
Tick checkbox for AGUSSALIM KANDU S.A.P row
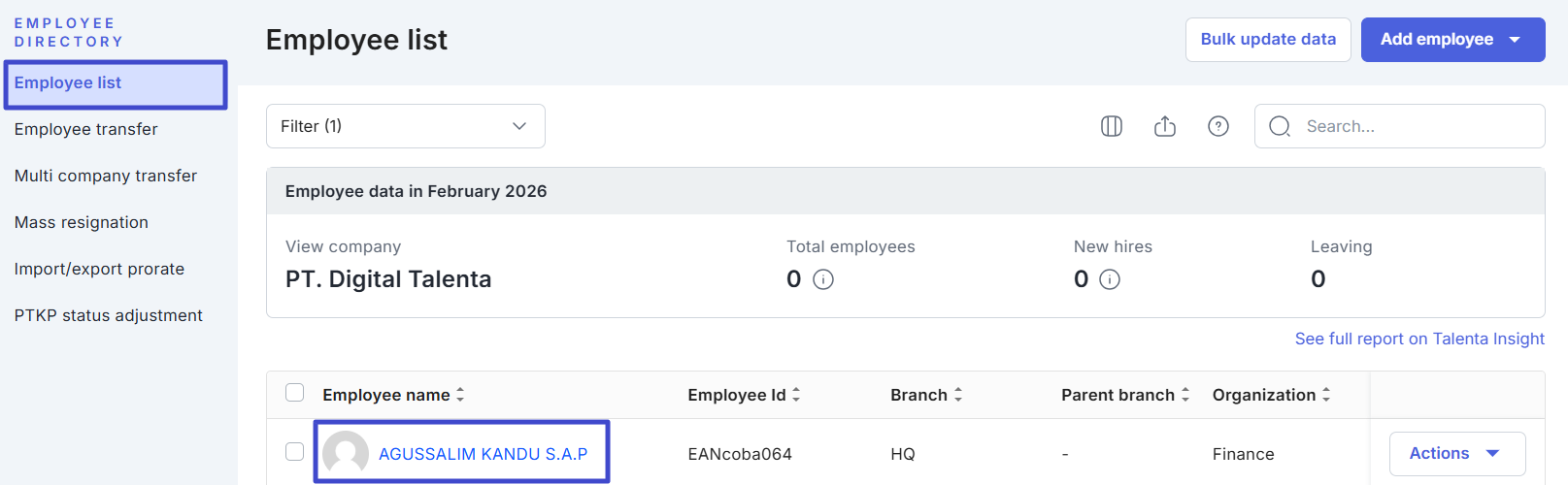(295, 452)
